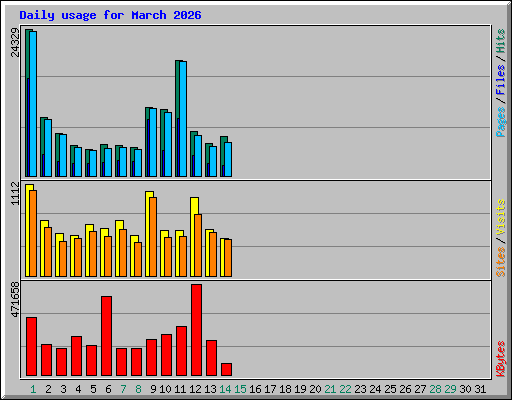Click the cyan hits bar for day 5
The width and height of the screenshot is (512, 400).
[93, 164]
